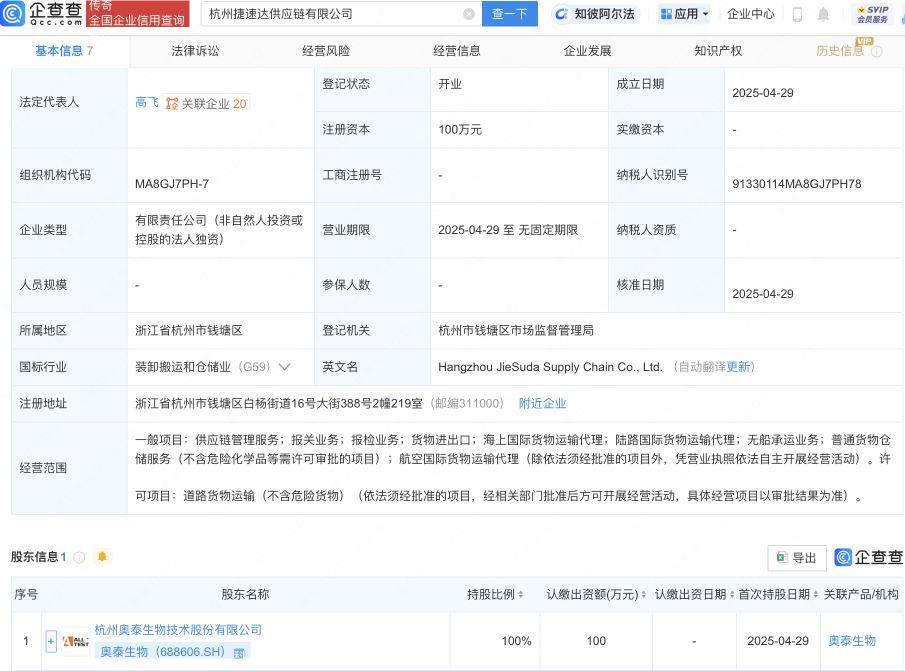
Task: Click the 查一下 search button
Action: coord(510,14)
